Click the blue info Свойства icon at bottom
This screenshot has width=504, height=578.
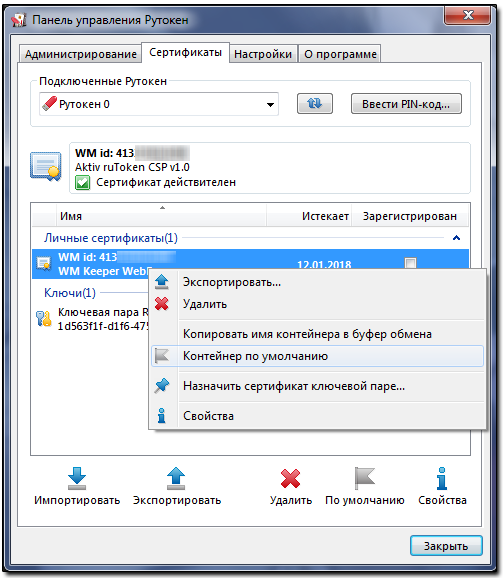pyautogui.click(x=442, y=478)
